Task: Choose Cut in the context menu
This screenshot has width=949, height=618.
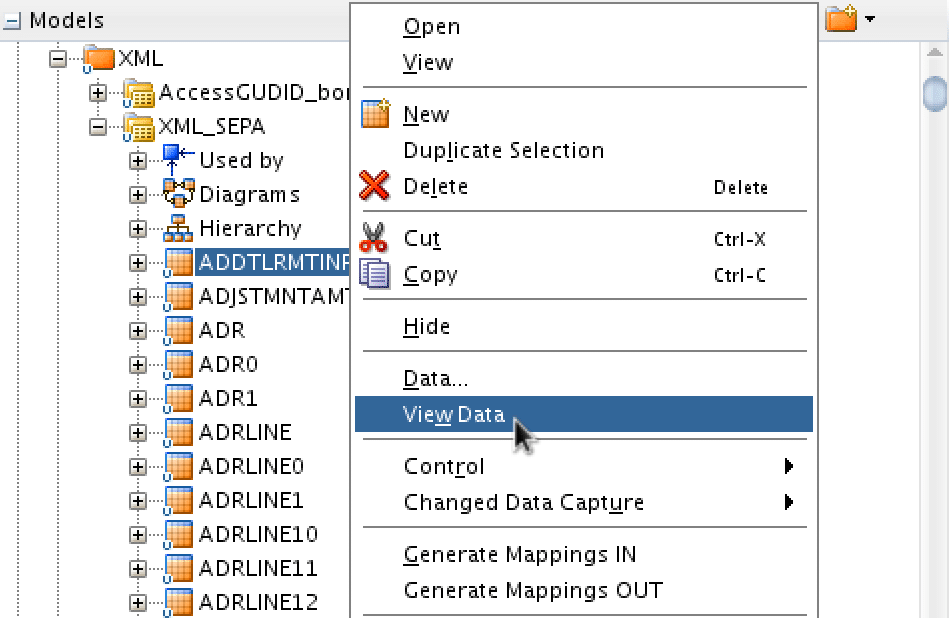Action: pos(583,238)
